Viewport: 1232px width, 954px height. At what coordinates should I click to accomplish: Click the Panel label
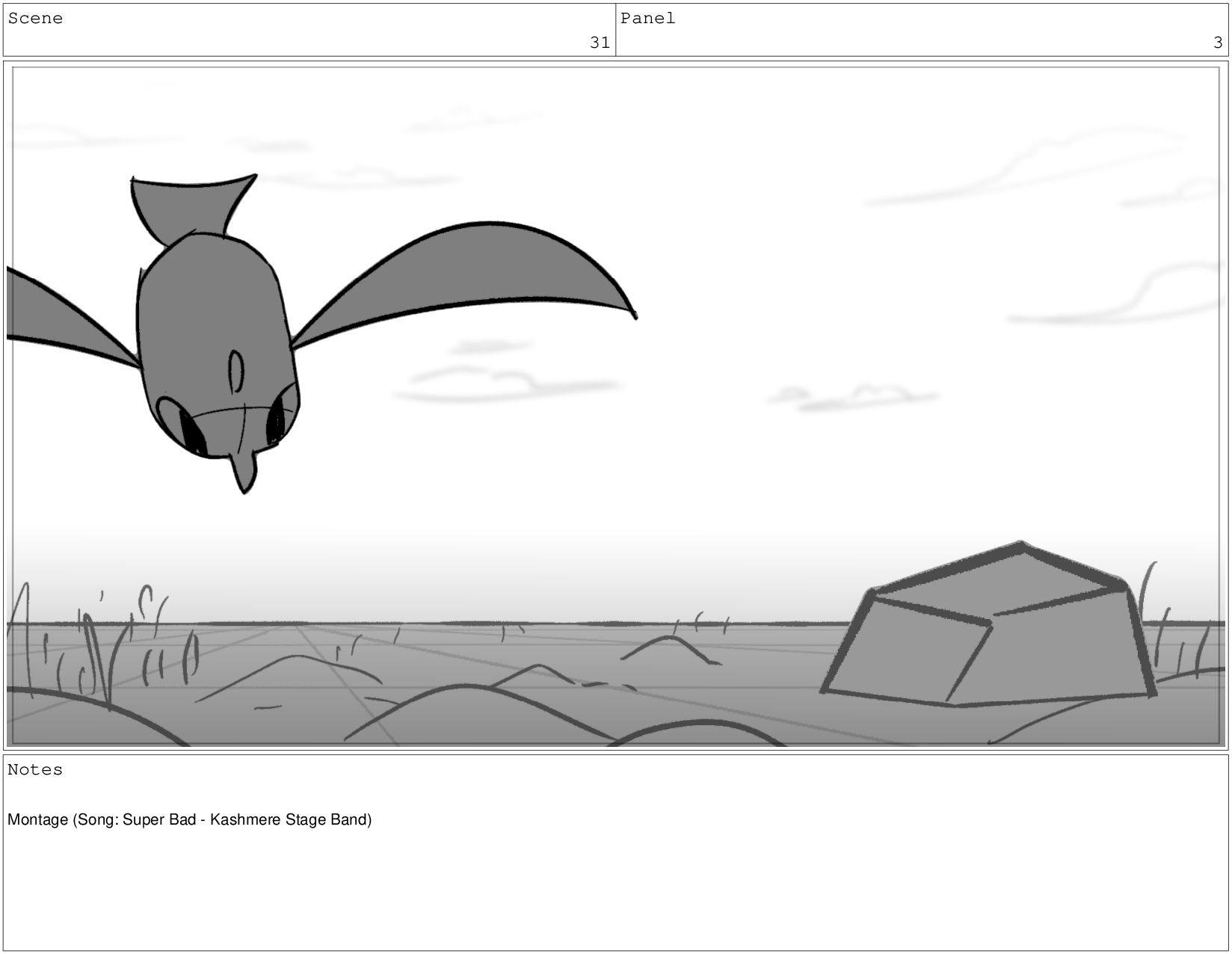coord(647,19)
